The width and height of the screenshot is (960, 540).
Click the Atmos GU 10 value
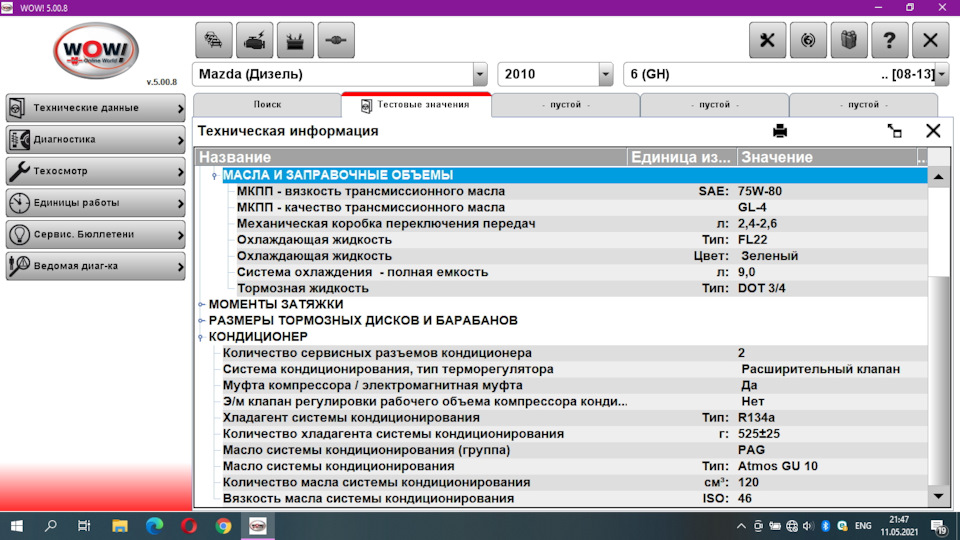point(778,466)
